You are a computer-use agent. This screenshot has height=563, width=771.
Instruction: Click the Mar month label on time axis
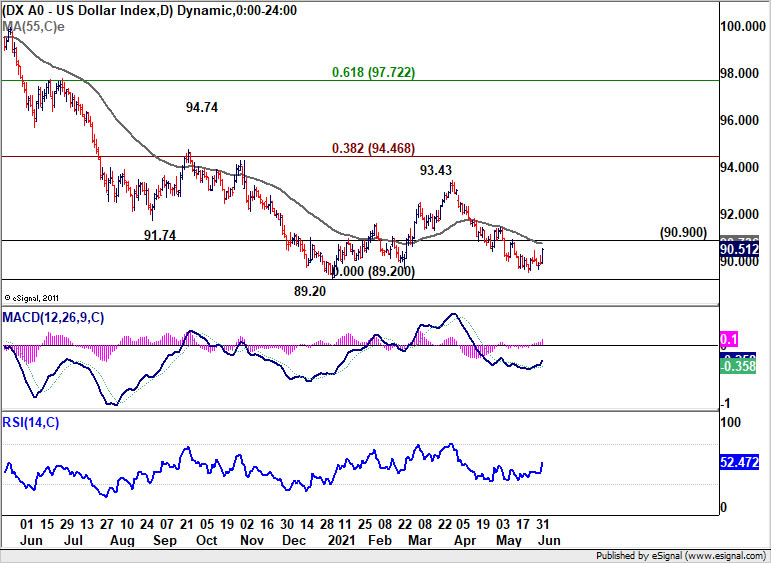tap(420, 540)
